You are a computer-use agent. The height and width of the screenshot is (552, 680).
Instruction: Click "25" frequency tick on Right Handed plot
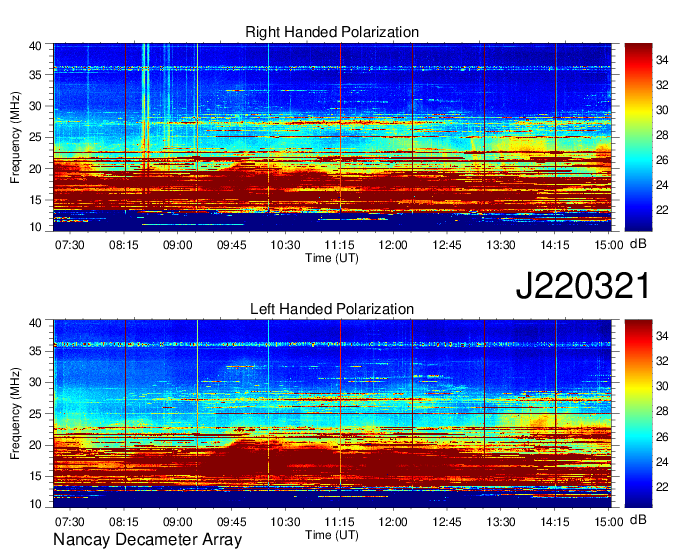click(x=36, y=137)
